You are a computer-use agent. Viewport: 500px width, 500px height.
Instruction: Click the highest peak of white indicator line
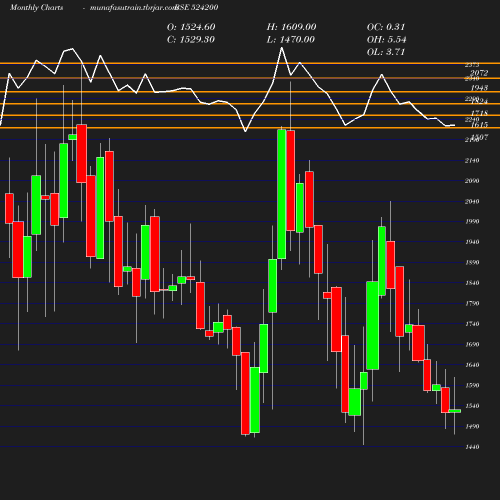(282, 48)
